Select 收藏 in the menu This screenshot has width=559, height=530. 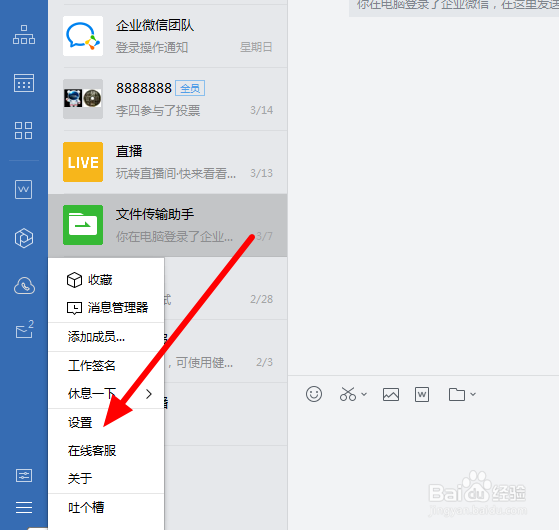pos(106,280)
